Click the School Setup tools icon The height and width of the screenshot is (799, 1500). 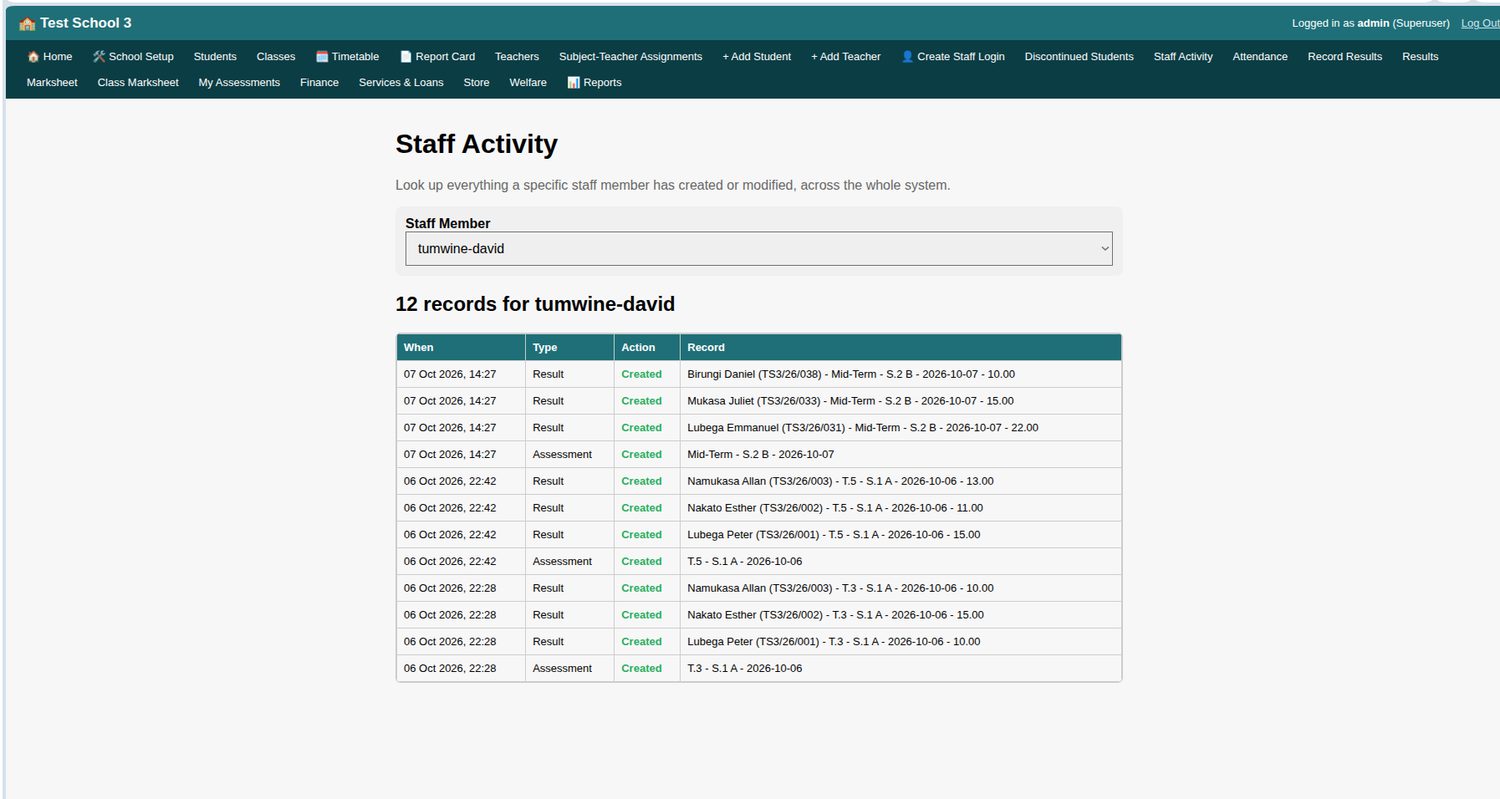click(x=99, y=57)
